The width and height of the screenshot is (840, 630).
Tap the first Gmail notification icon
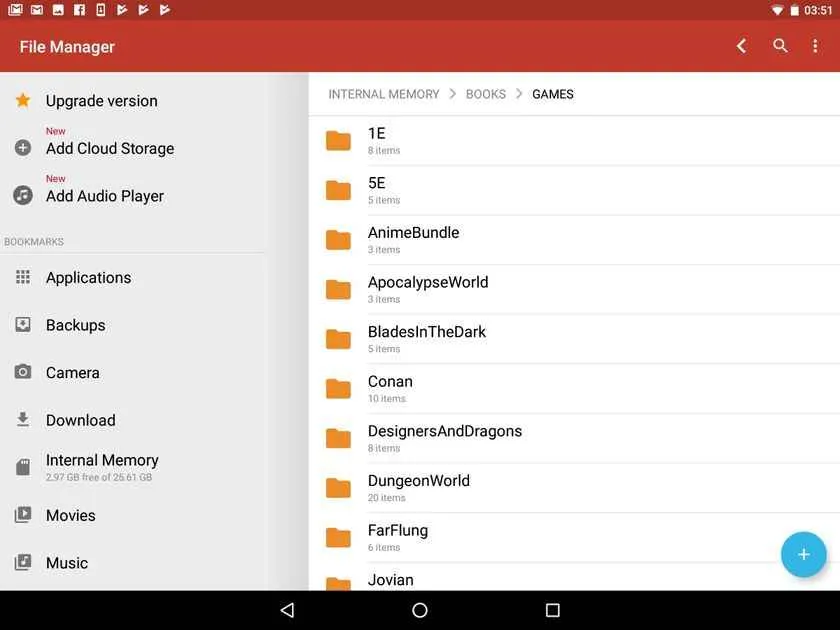tap(15, 10)
